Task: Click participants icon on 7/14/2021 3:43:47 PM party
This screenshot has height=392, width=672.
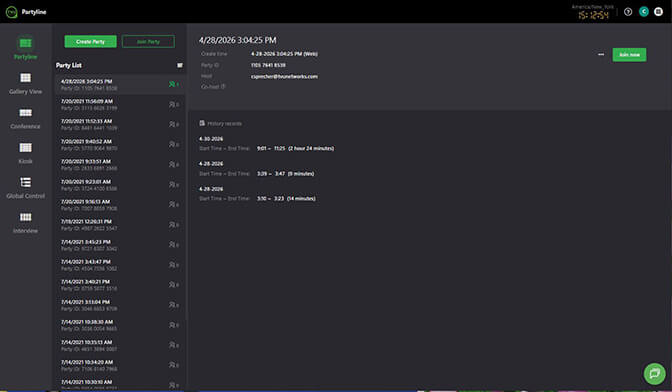Action: point(174,265)
